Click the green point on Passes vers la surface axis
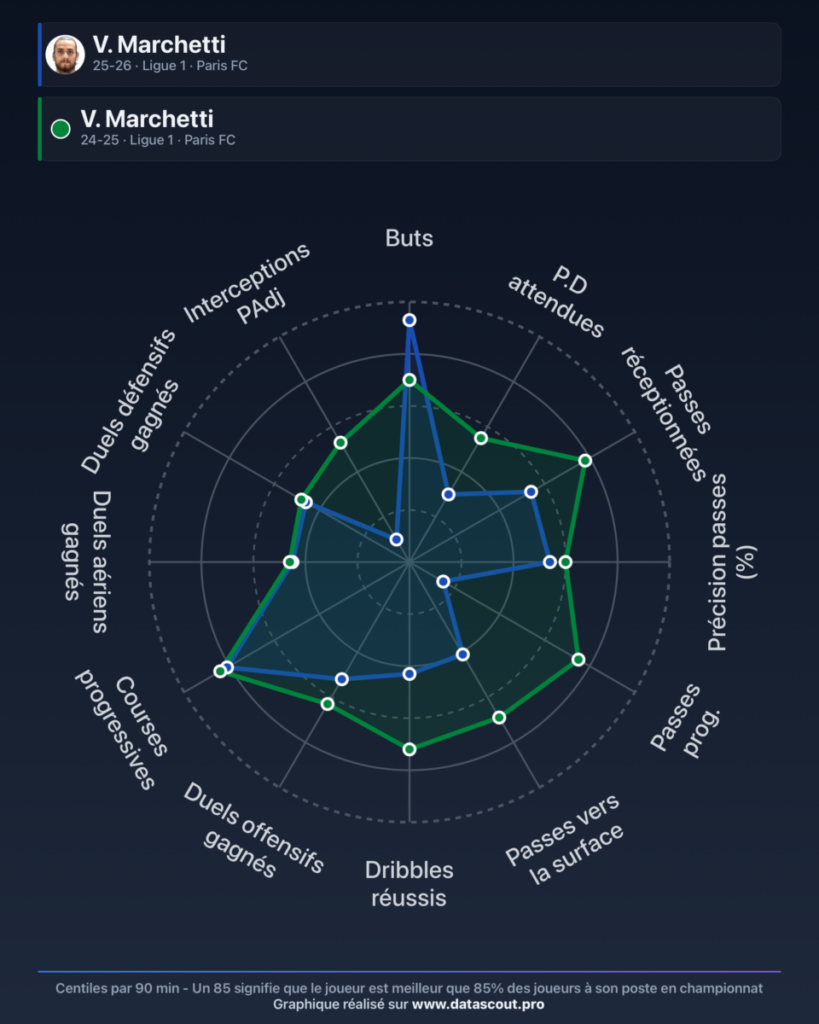The image size is (819, 1024). click(499, 718)
